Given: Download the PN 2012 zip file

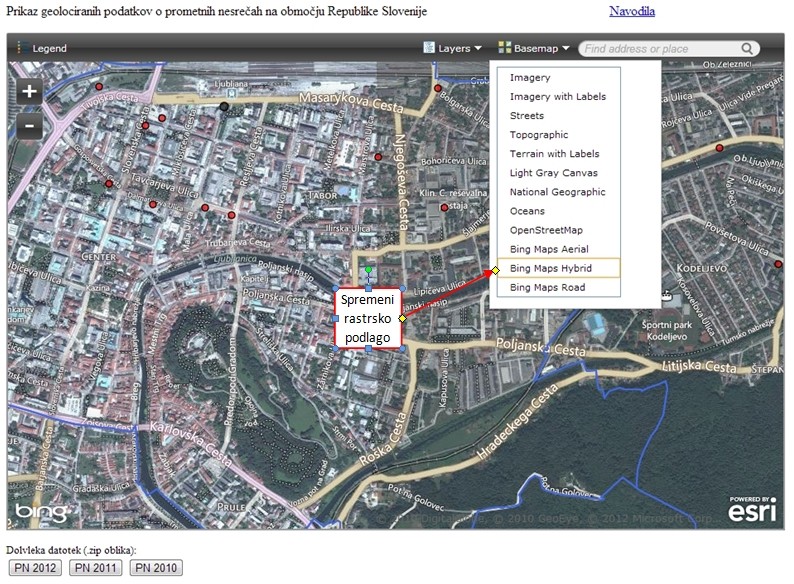Looking at the screenshot, I should pyautogui.click(x=35, y=568).
